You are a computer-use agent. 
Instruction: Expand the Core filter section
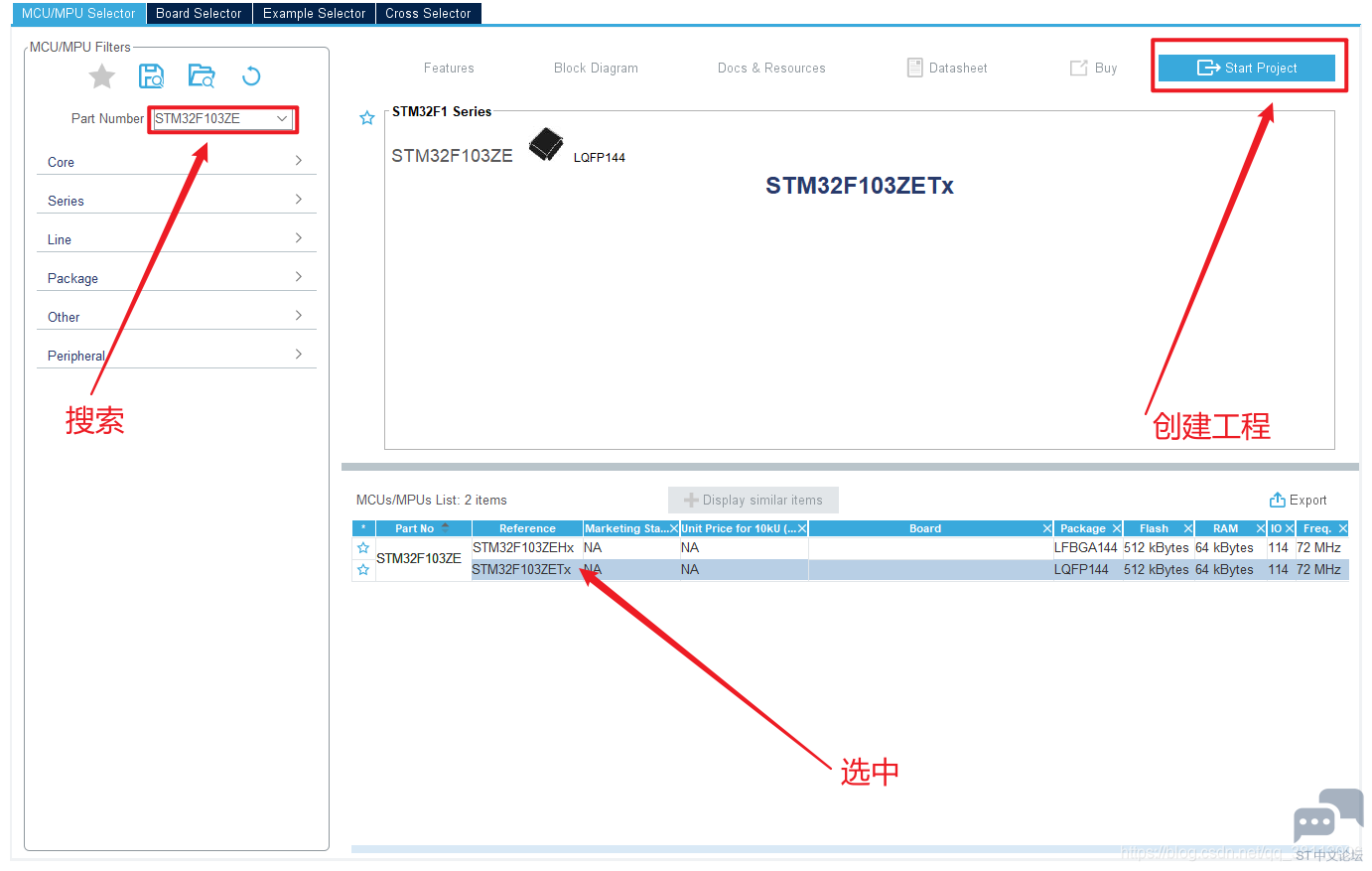click(177, 162)
